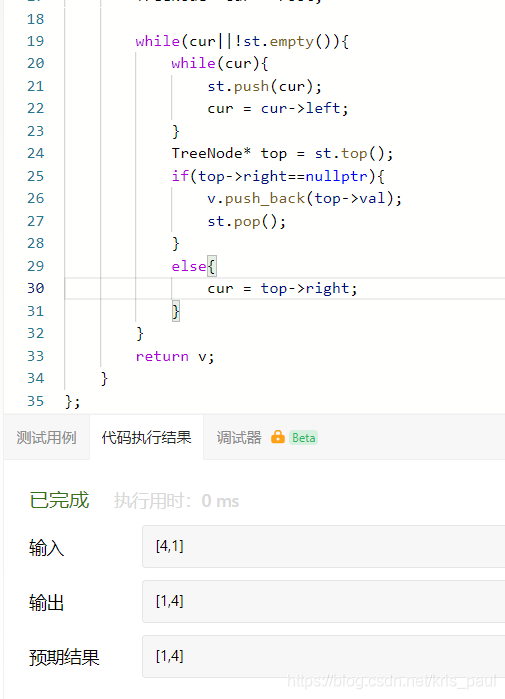
Task: Click the code line 'st.pop();'
Action: point(246,222)
